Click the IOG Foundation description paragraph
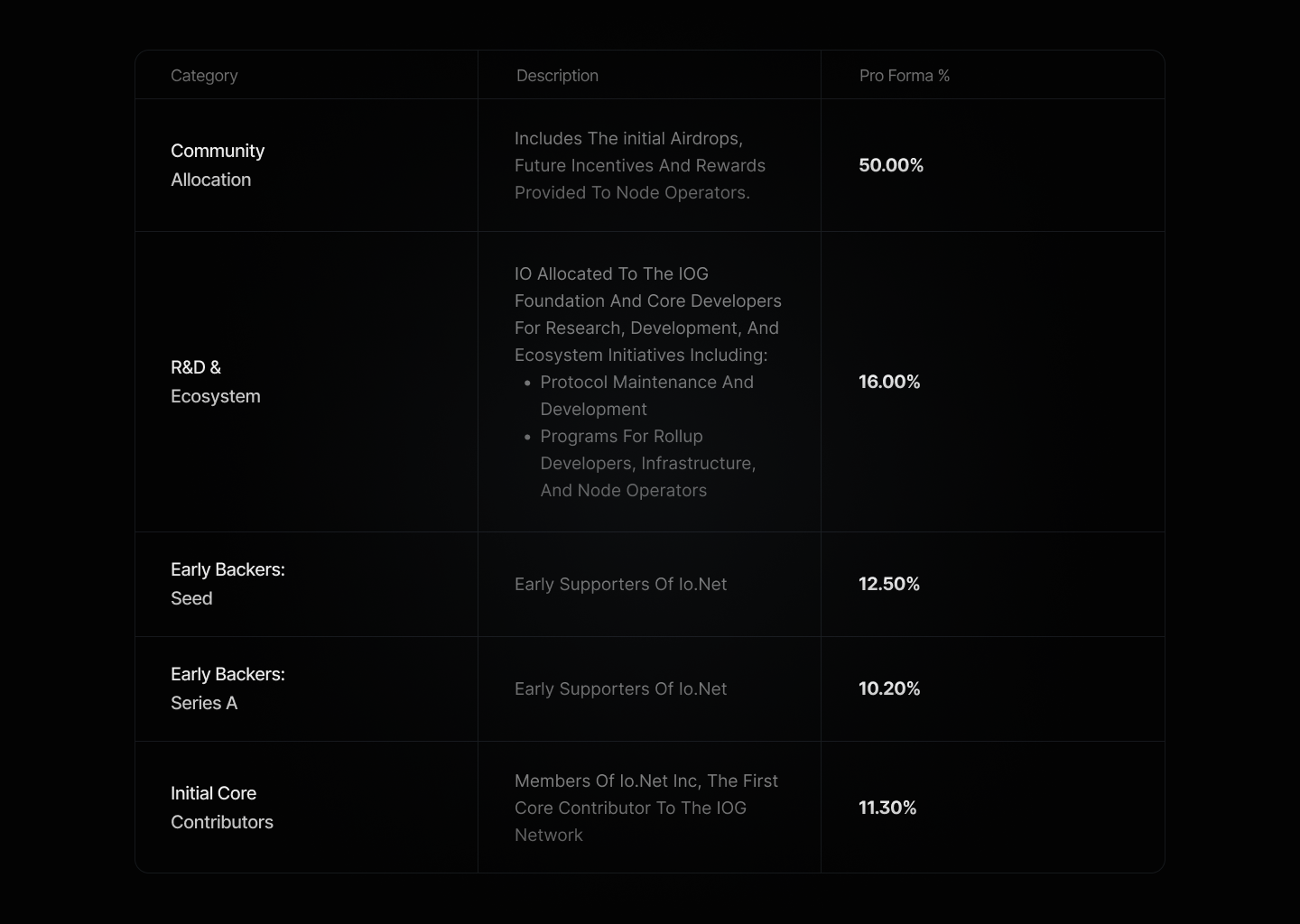 tap(647, 314)
